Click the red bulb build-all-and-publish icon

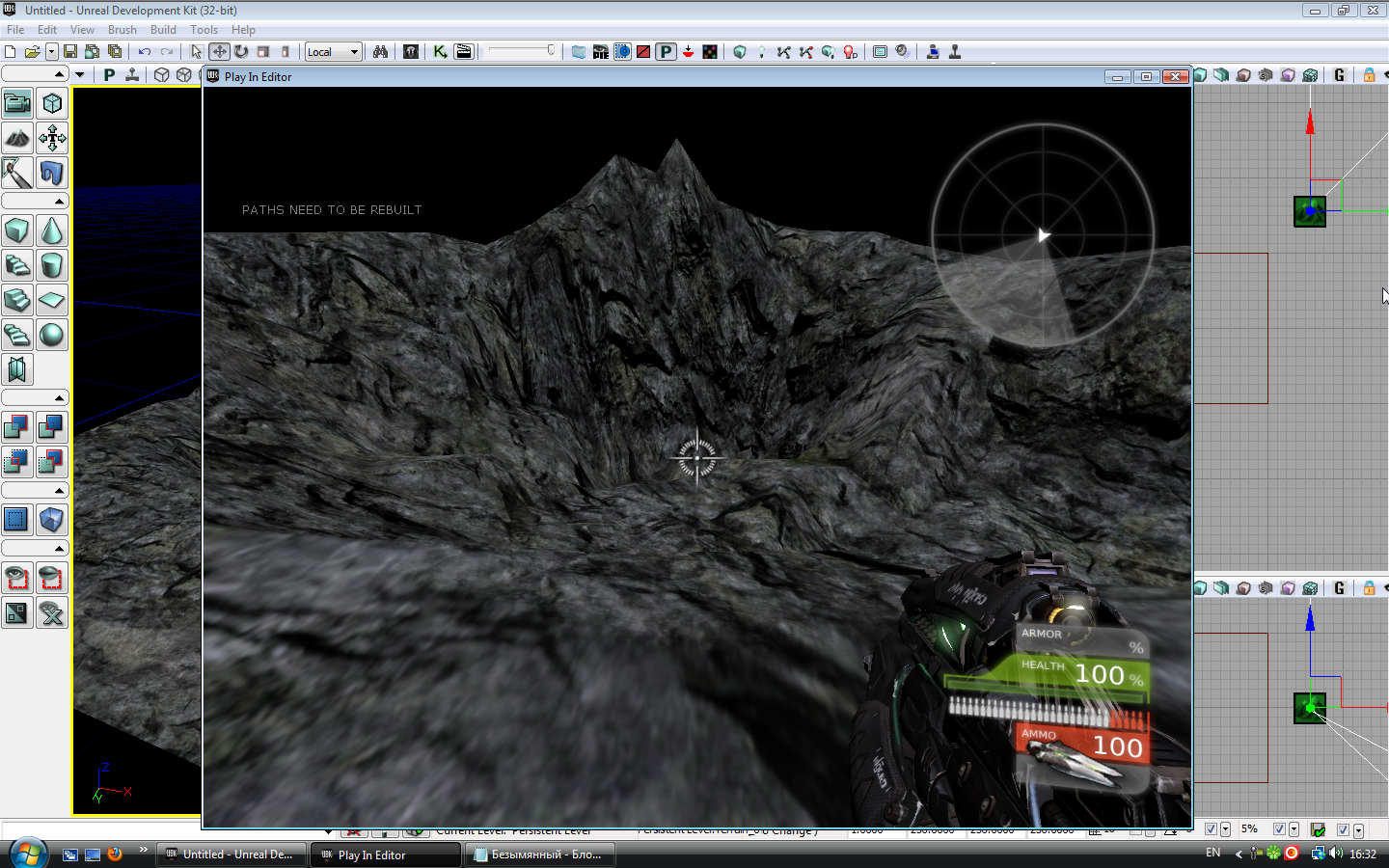point(850,52)
